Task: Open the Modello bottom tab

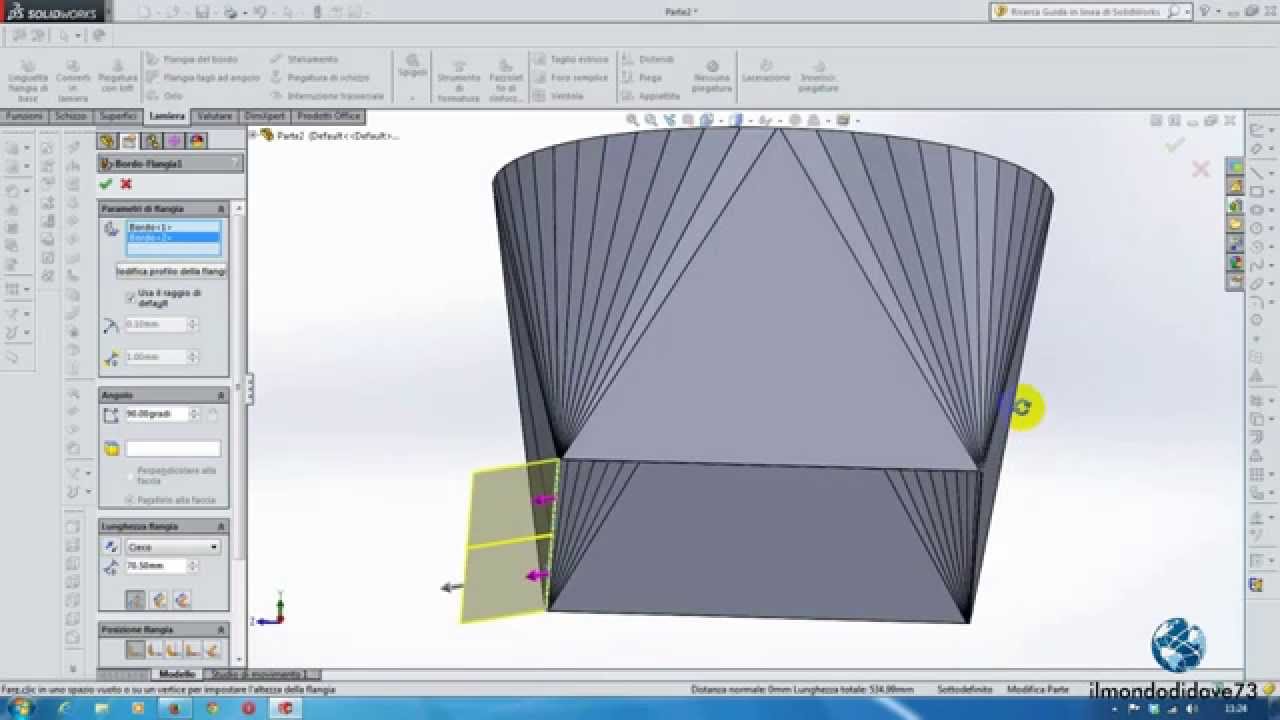Action: [177, 674]
